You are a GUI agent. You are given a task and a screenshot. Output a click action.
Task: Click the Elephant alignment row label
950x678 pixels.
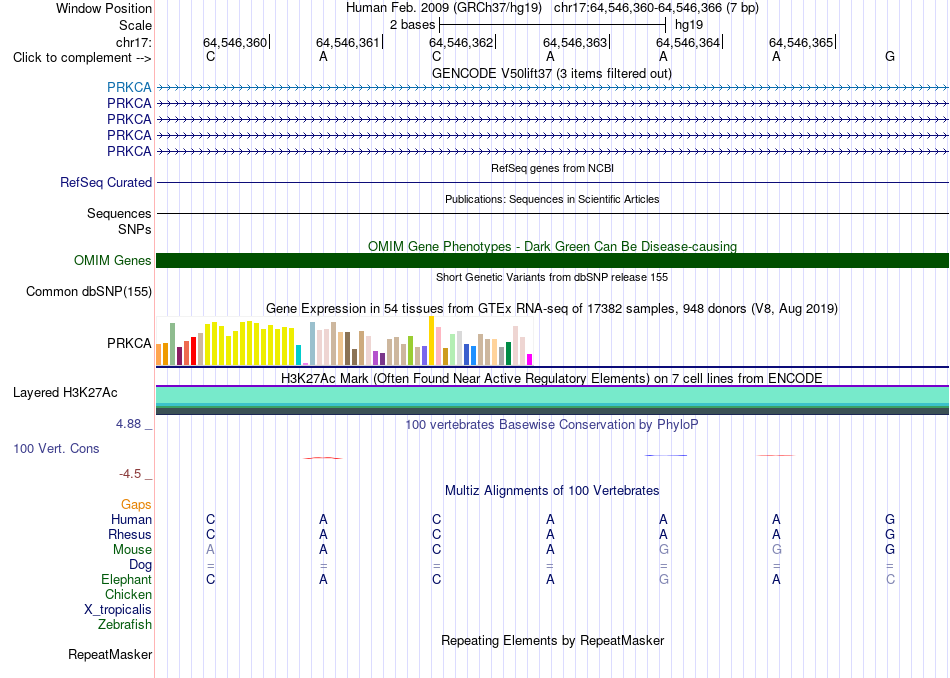click(127, 580)
